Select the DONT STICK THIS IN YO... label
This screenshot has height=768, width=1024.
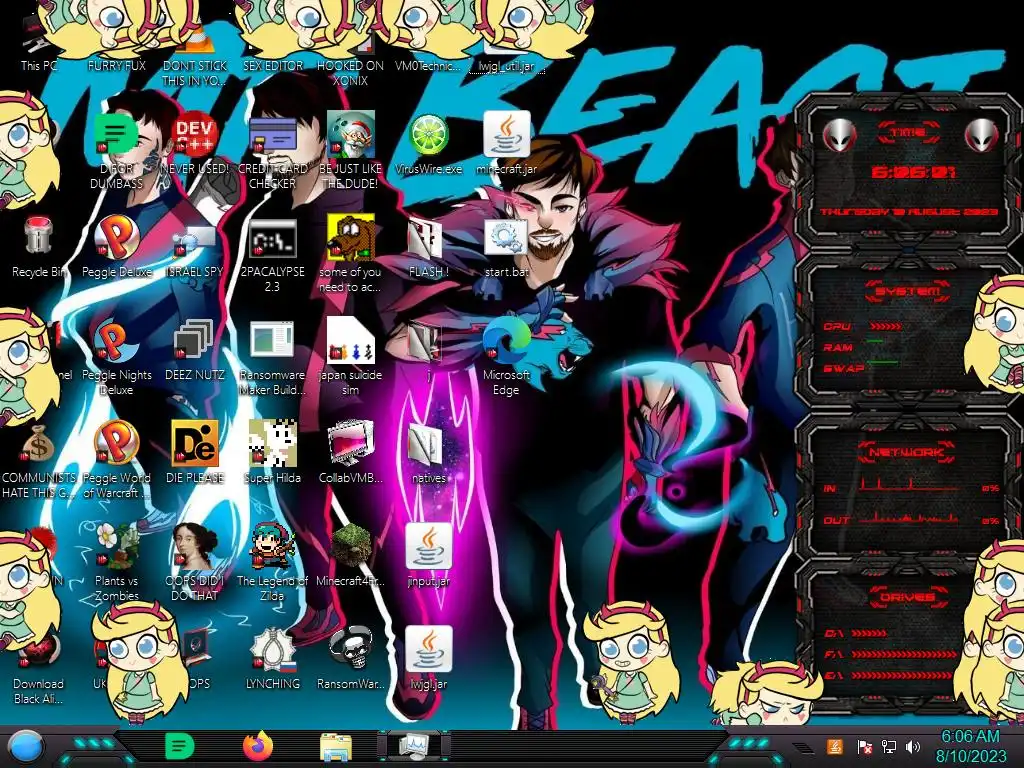point(194,73)
